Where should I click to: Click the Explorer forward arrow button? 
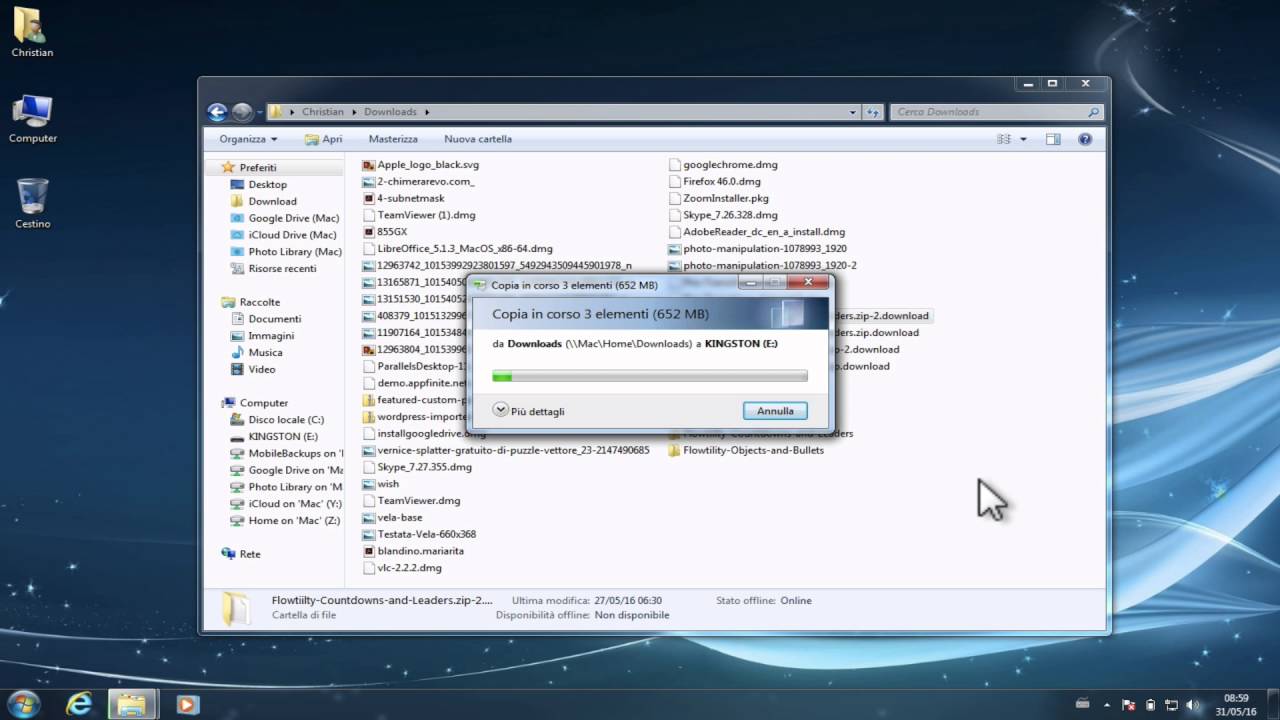[242, 112]
